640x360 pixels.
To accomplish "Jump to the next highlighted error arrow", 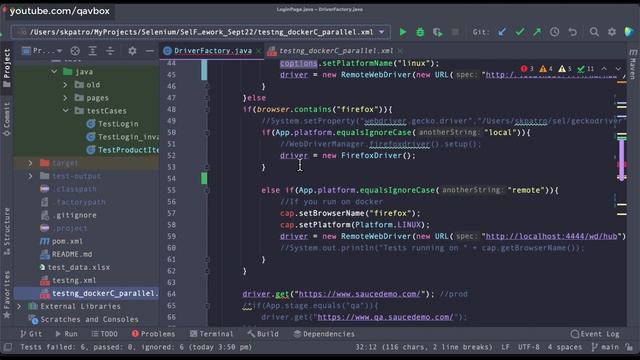I will click(x=618, y=69).
